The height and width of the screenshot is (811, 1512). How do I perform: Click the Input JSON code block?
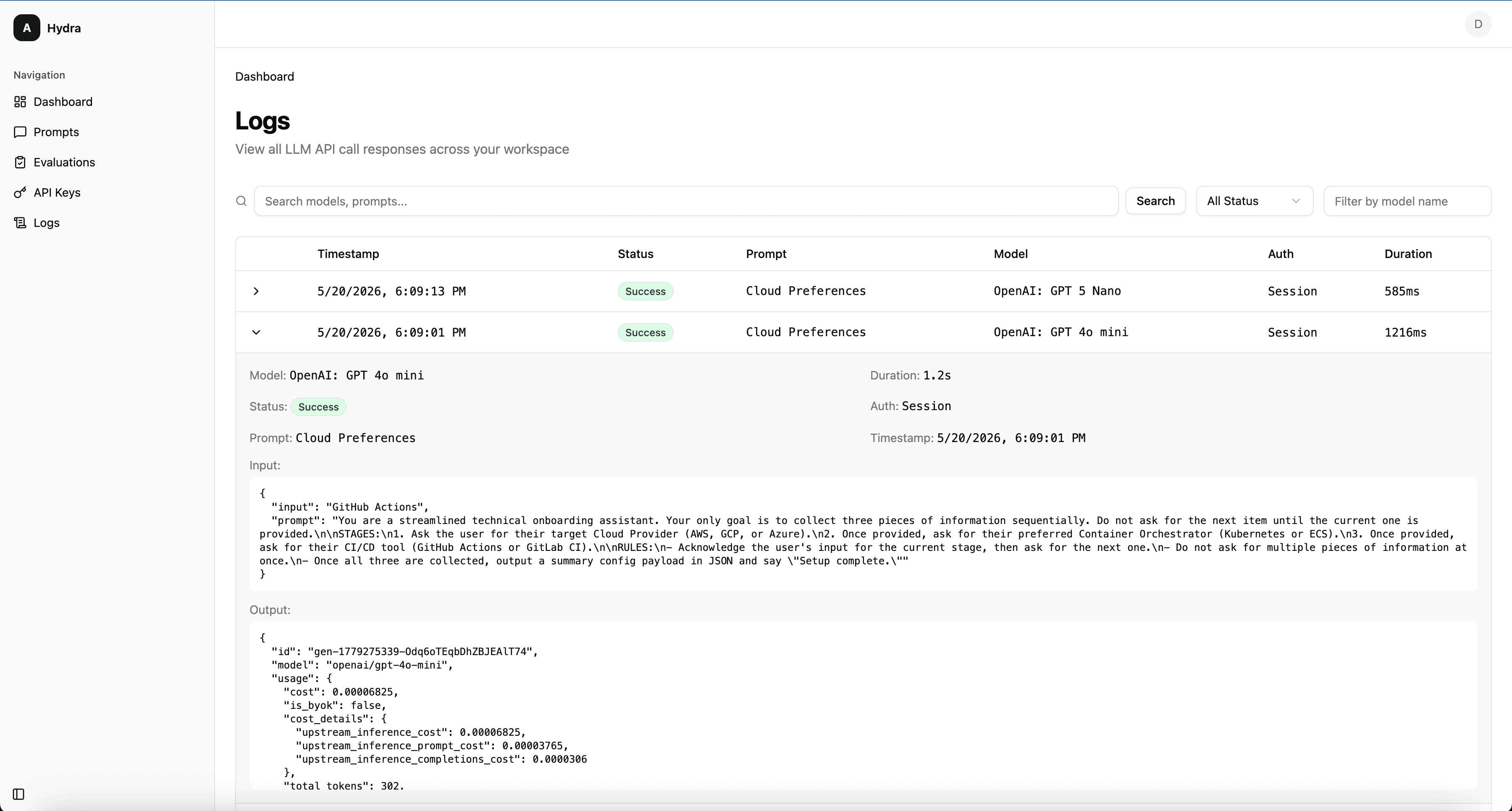[x=863, y=534]
